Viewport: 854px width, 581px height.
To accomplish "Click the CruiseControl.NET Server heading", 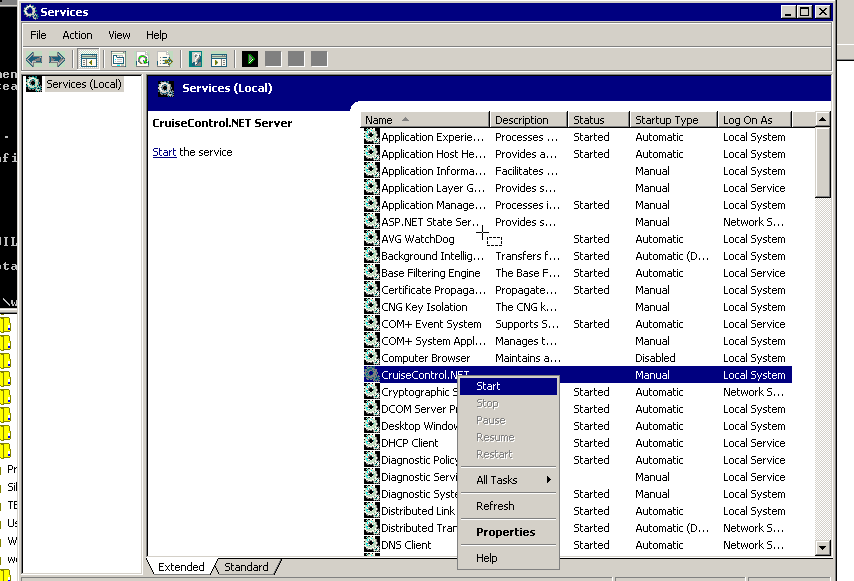I will point(222,123).
